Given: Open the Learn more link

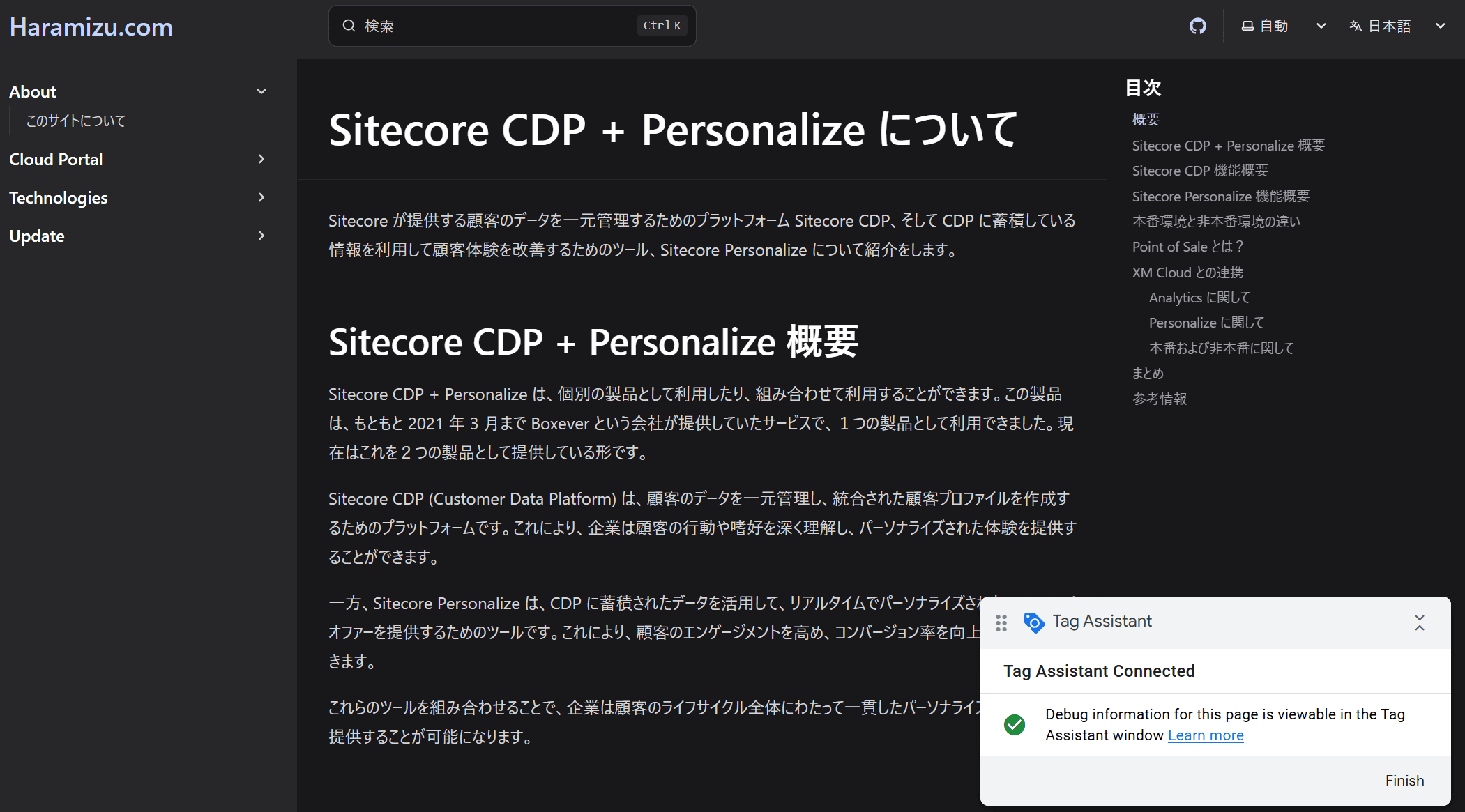Looking at the screenshot, I should (x=1206, y=735).
